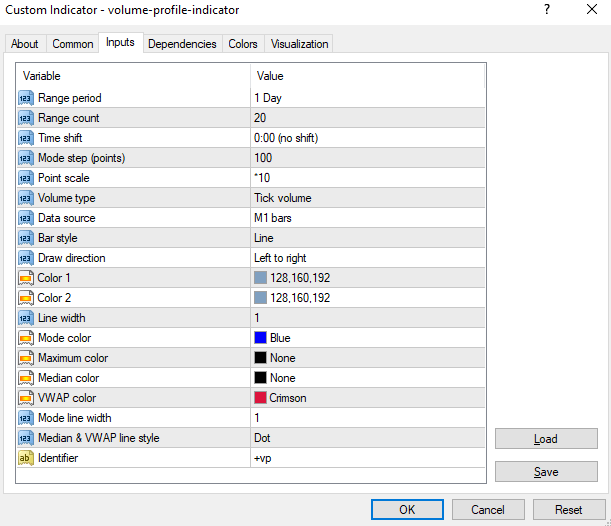Screen dimensions: 611x526
Task: Click the Cancel button
Action: click(488, 510)
